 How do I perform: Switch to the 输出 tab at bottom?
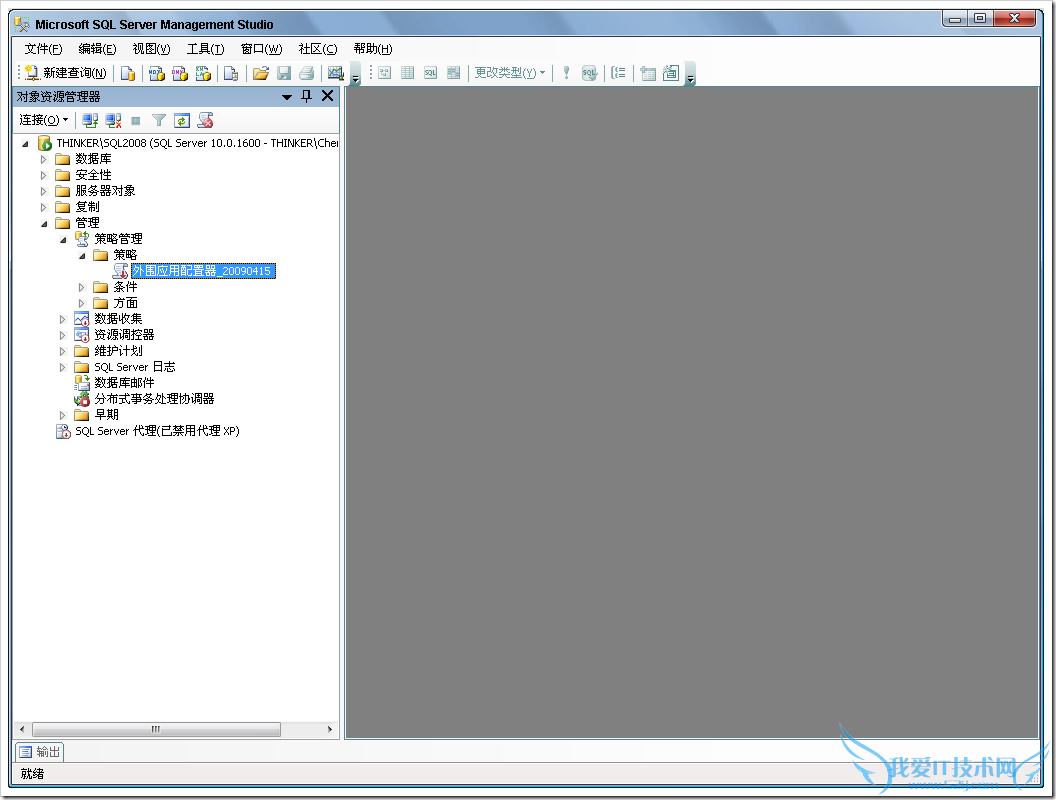point(40,752)
